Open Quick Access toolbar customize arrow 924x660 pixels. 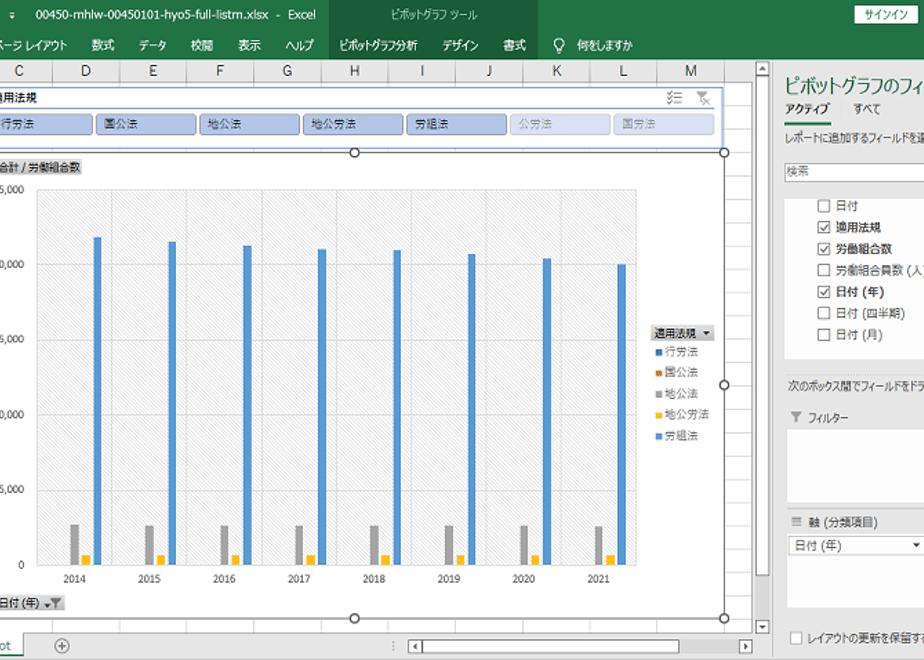coord(12,15)
